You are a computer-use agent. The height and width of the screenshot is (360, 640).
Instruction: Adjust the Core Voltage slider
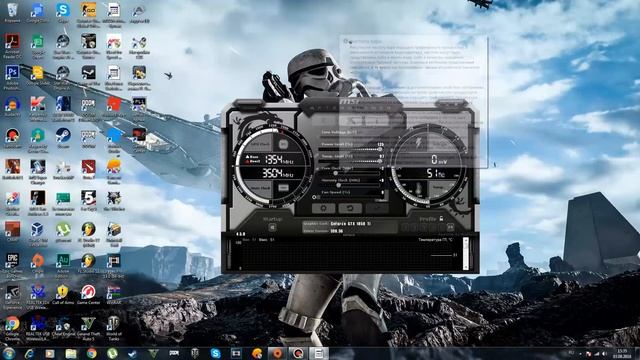(x=352, y=137)
